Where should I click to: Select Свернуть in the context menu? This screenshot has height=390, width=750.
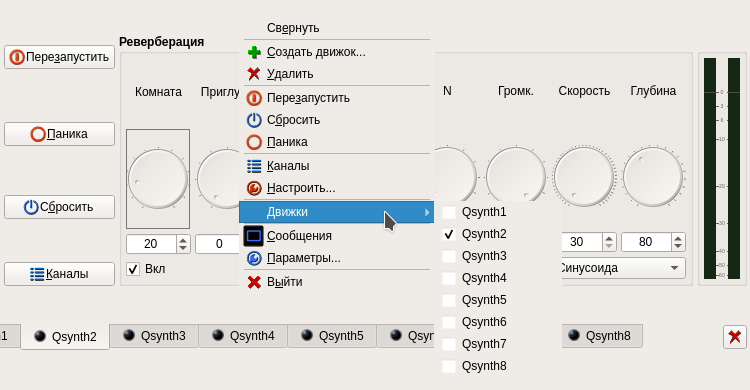[336, 28]
